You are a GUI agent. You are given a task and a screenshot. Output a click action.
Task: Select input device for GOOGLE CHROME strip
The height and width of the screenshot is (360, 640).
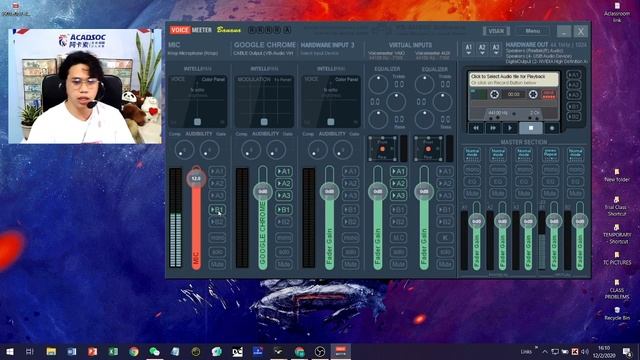click(263, 53)
